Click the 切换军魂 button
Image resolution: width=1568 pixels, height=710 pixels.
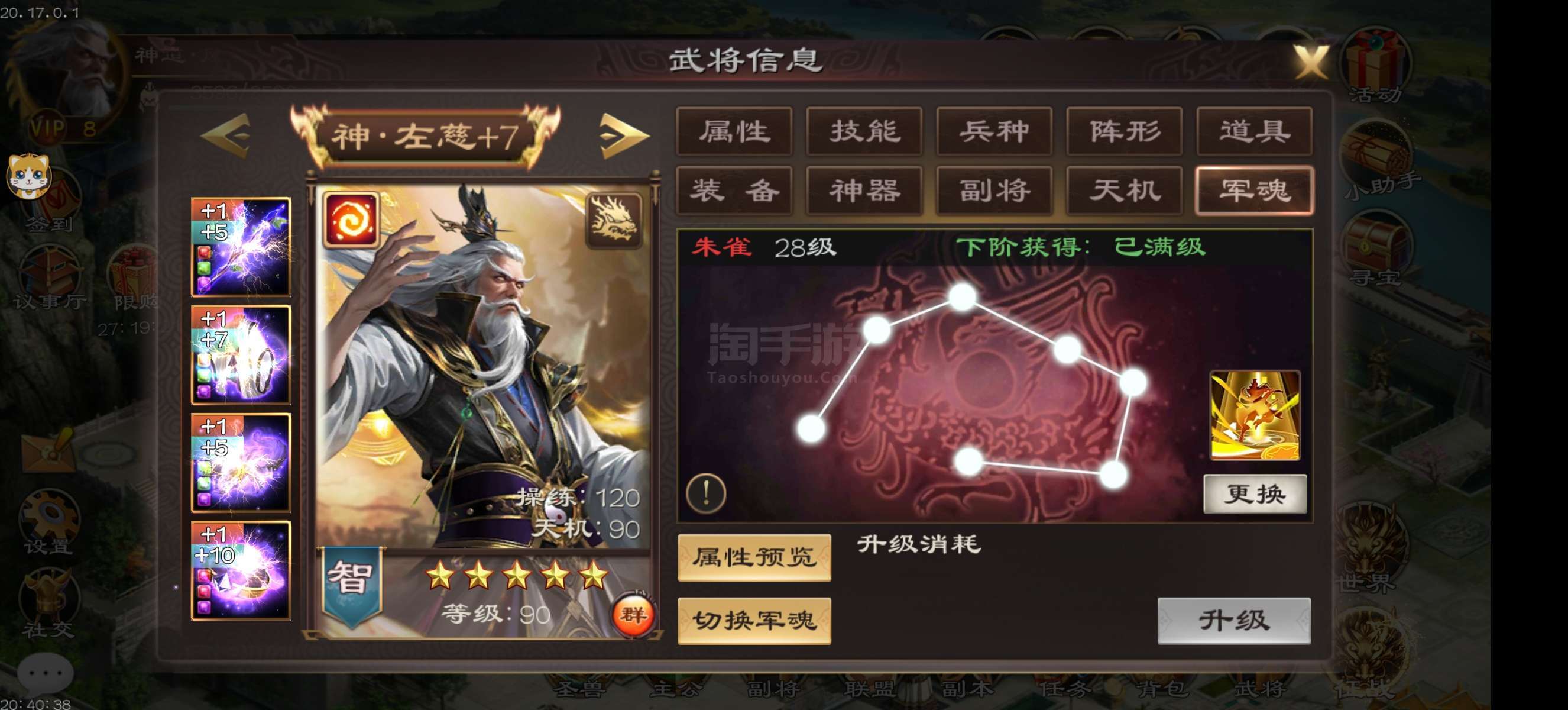coord(754,620)
